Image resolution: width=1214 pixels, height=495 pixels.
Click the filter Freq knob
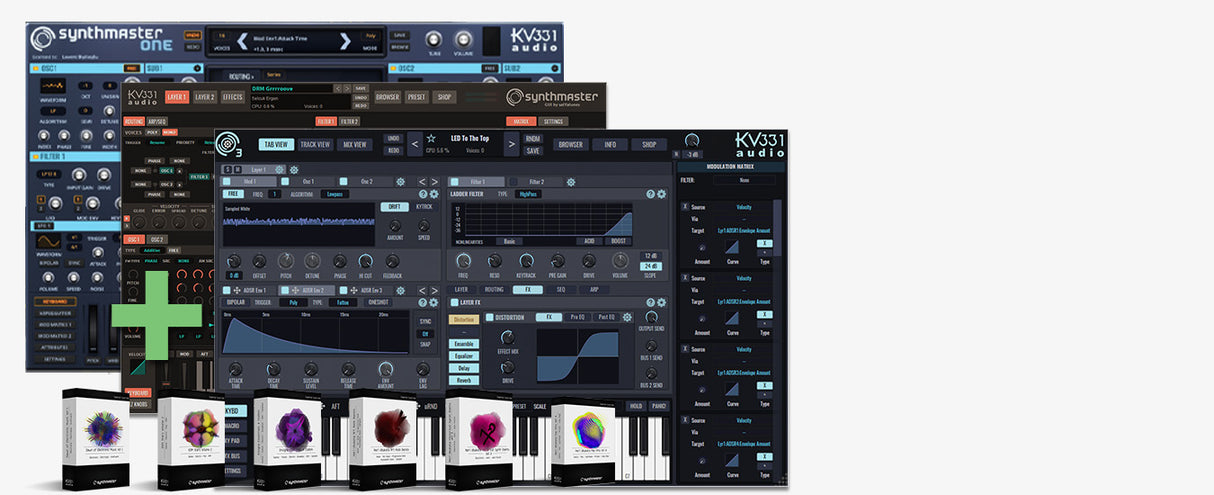tap(463, 261)
